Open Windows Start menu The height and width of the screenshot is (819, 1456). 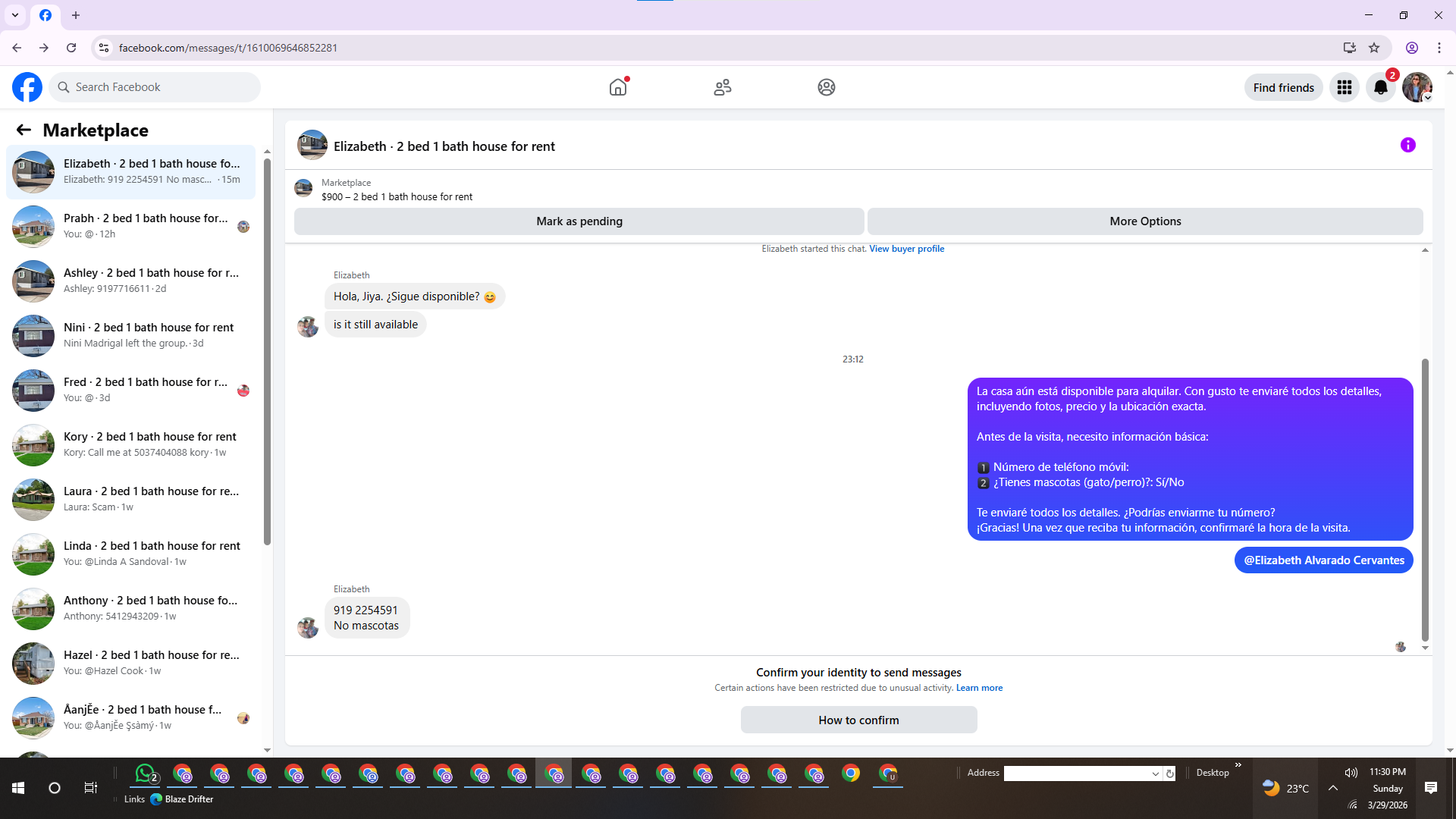click(18, 788)
